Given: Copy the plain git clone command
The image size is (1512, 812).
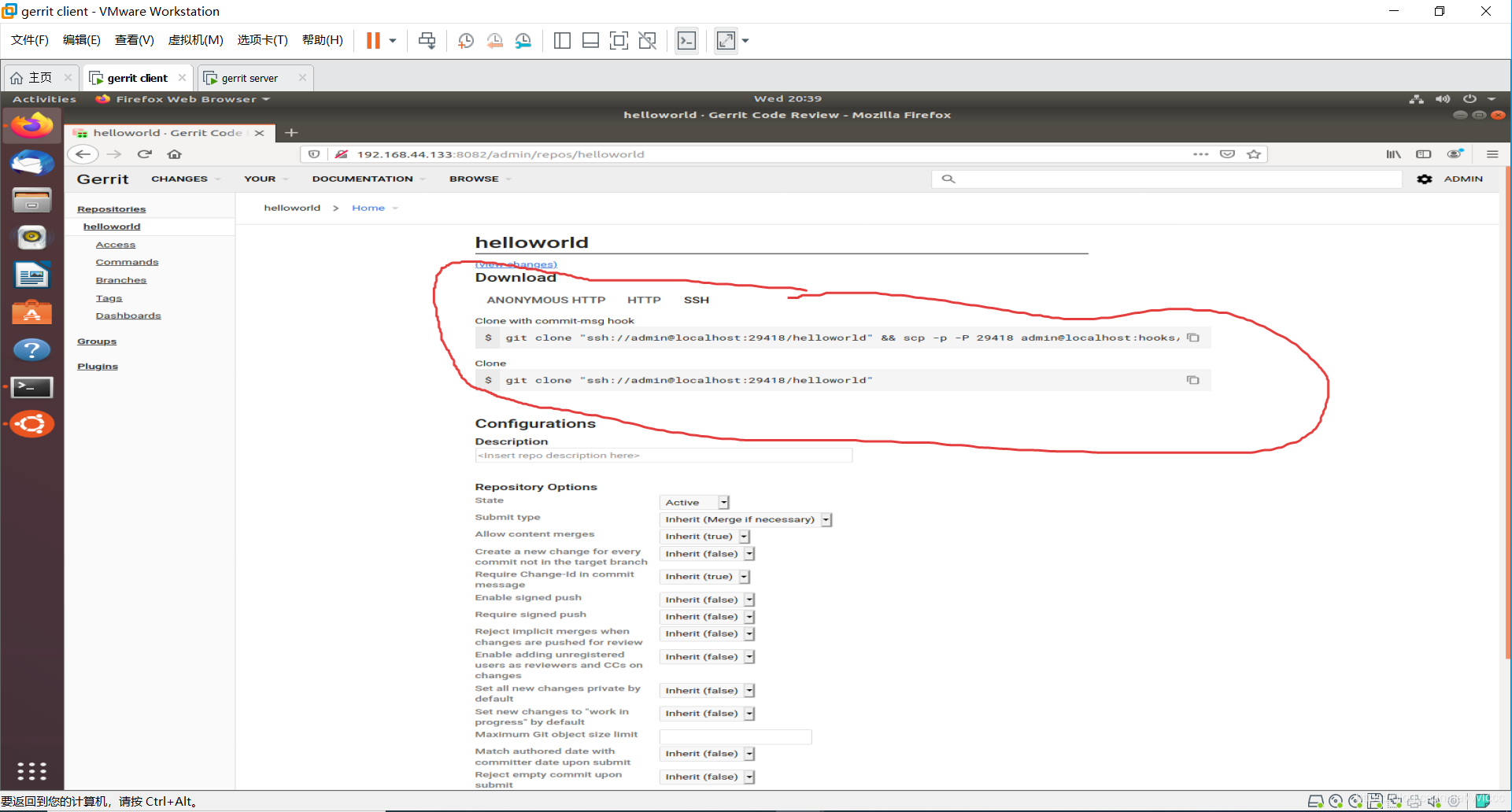Looking at the screenshot, I should point(1193,380).
